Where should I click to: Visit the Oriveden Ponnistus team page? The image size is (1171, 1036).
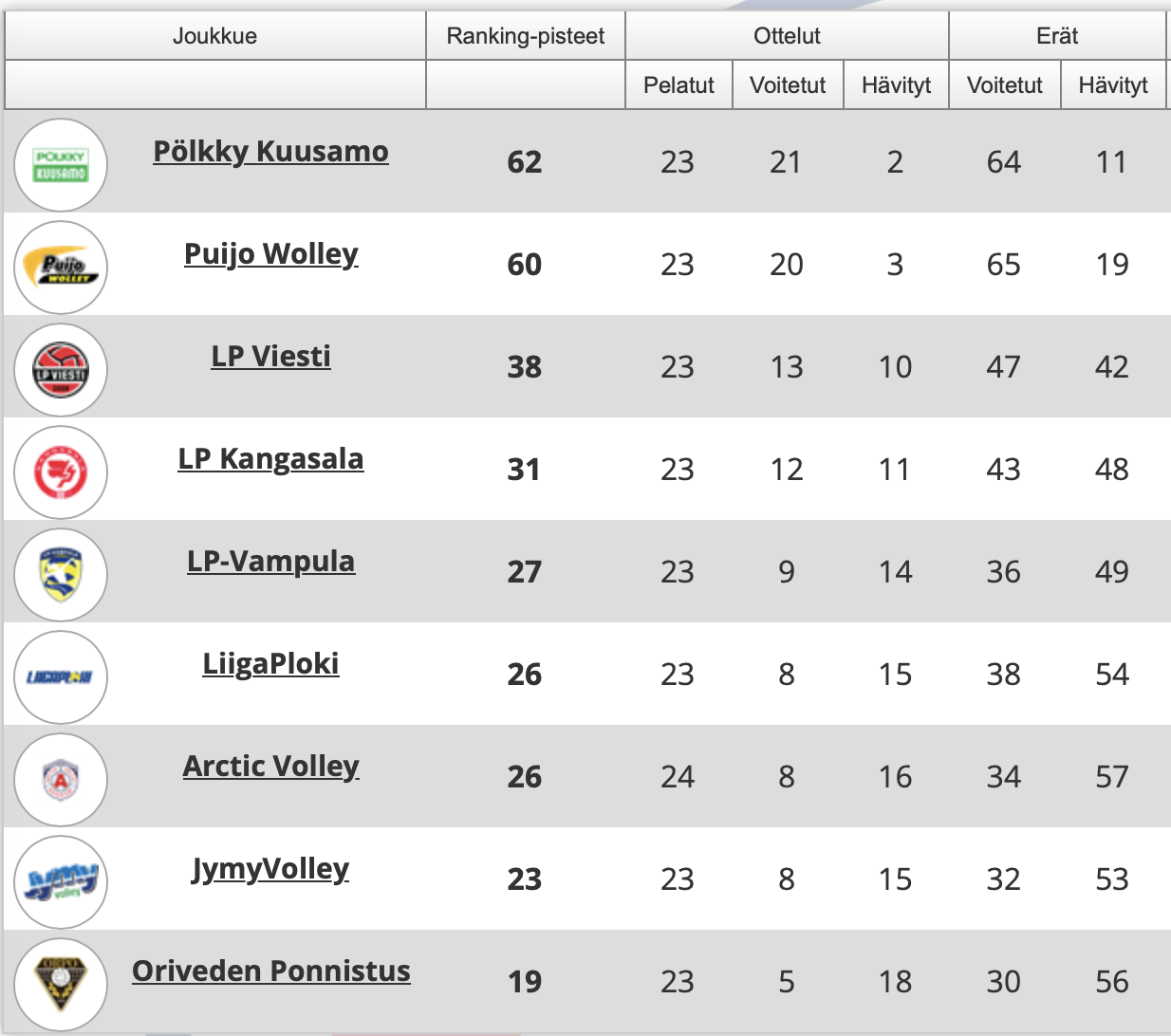[270, 971]
